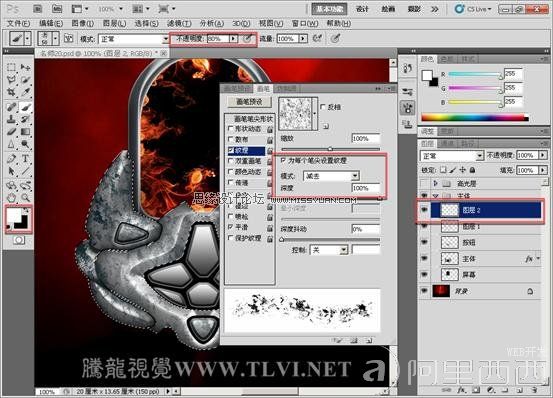Click the lock icon beside 形状动态
Screen dimensions: 553x398
270,129
